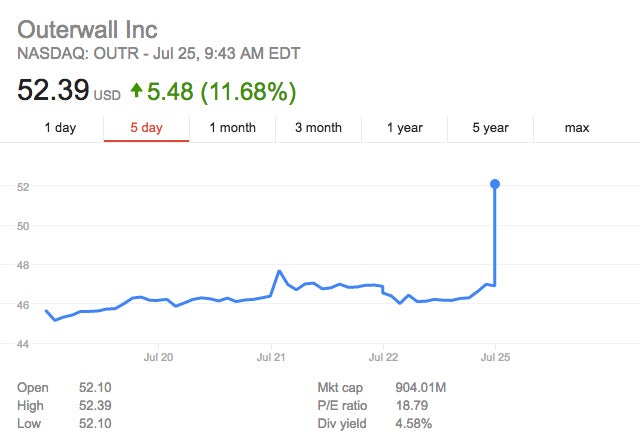Screen dimensions: 640x440
Task: Click the green up arrow icon
Action: (137, 91)
